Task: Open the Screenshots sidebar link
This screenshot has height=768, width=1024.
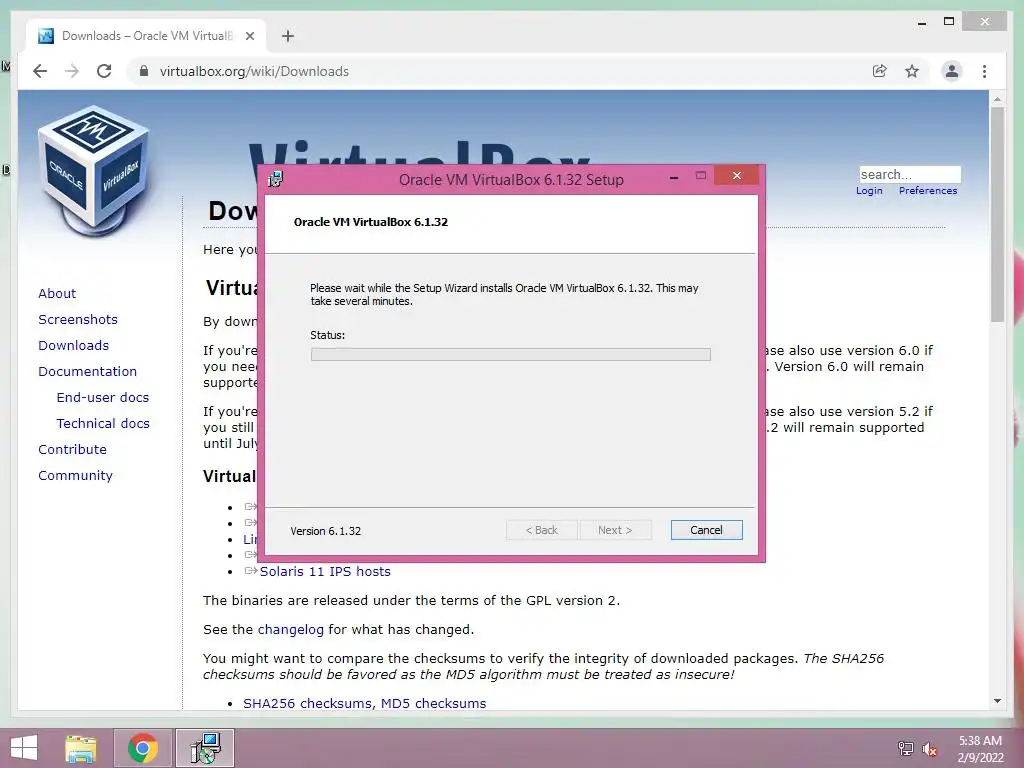Action: point(78,319)
